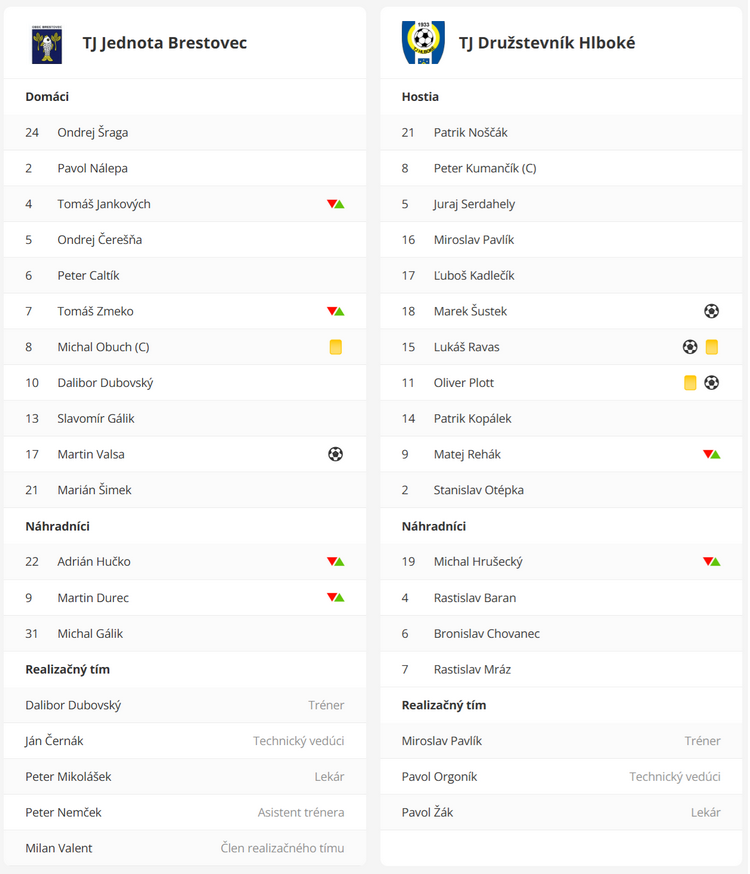Click the TJ Jednota Brestovec club crest

click(x=47, y=44)
